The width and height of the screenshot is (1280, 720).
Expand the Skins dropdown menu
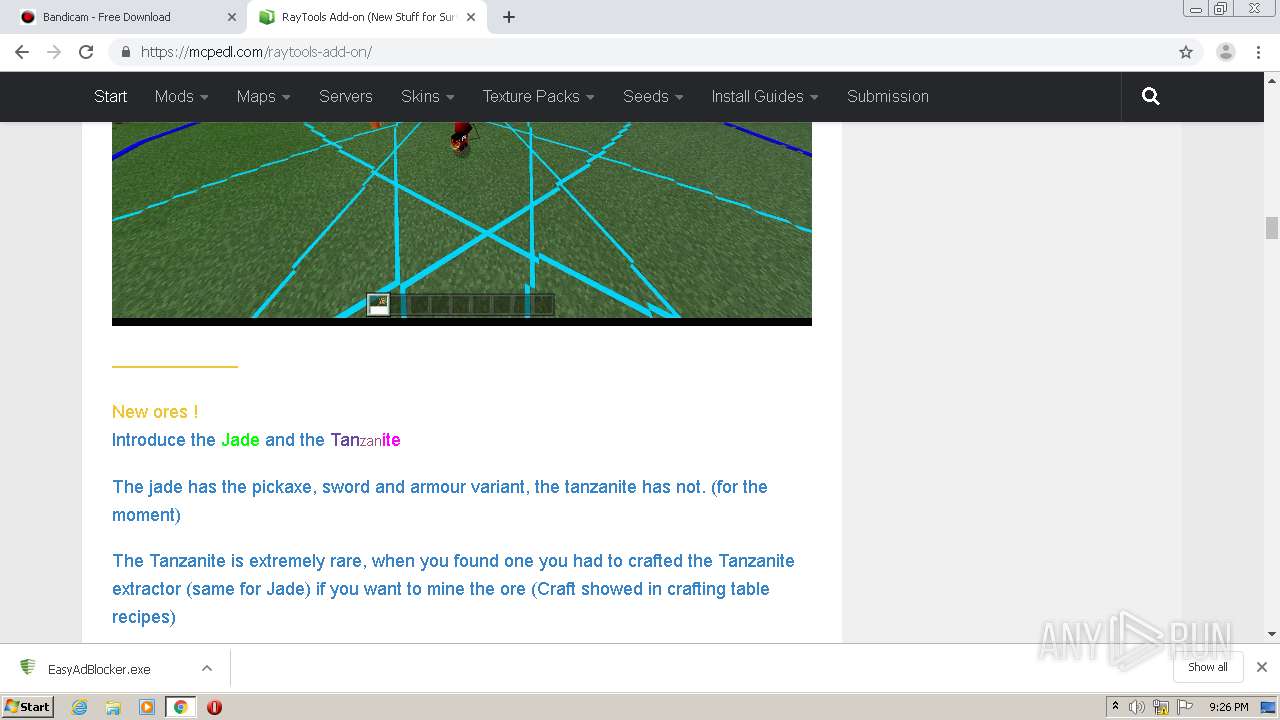tap(427, 96)
